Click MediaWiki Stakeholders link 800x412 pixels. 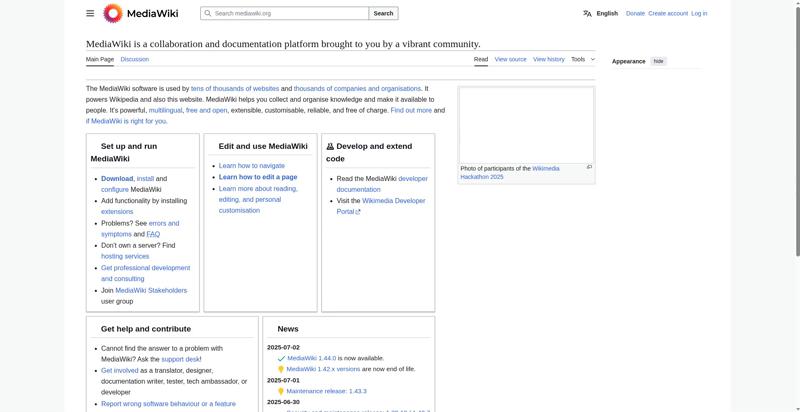coord(151,291)
